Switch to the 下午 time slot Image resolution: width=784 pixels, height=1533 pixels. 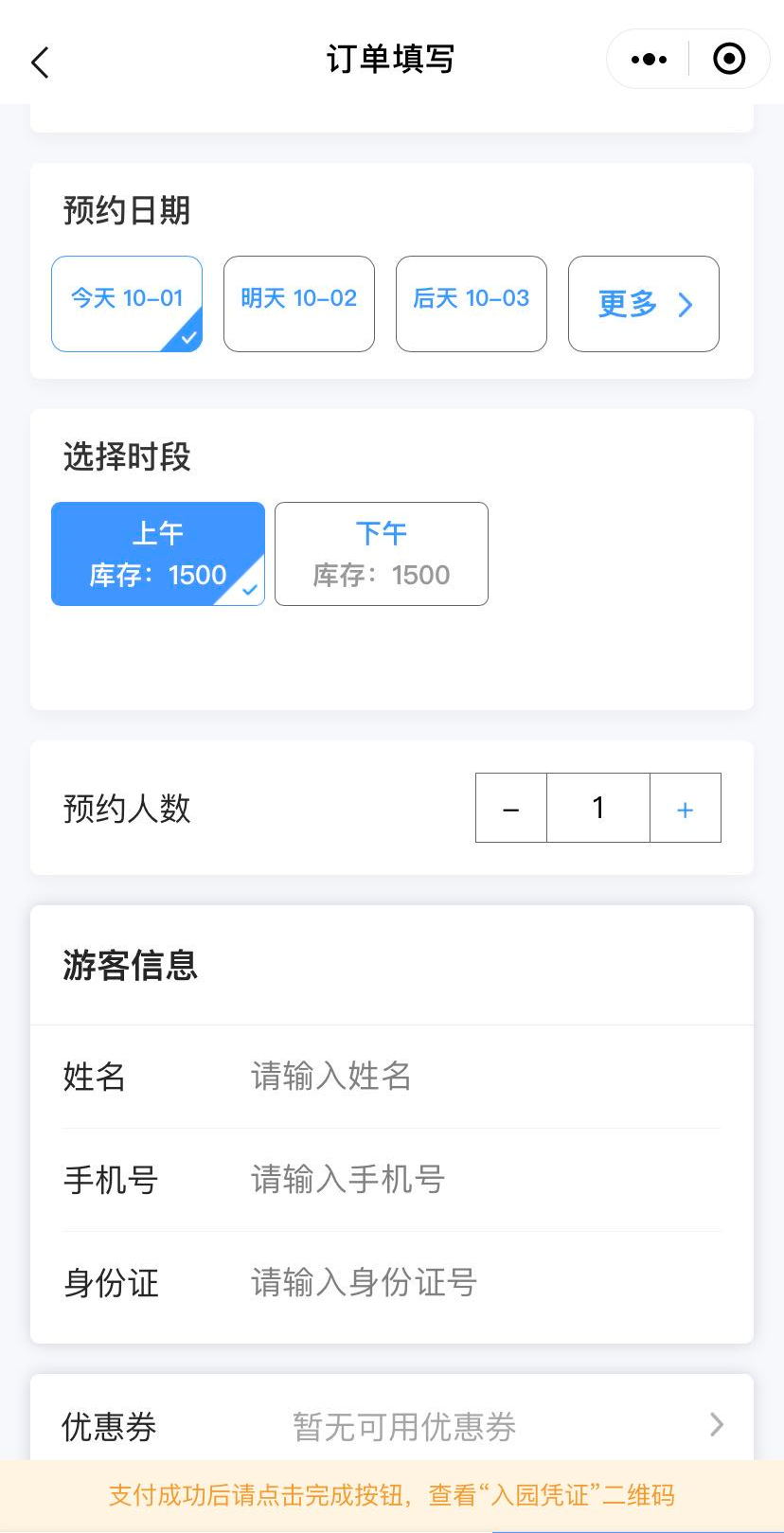click(382, 554)
